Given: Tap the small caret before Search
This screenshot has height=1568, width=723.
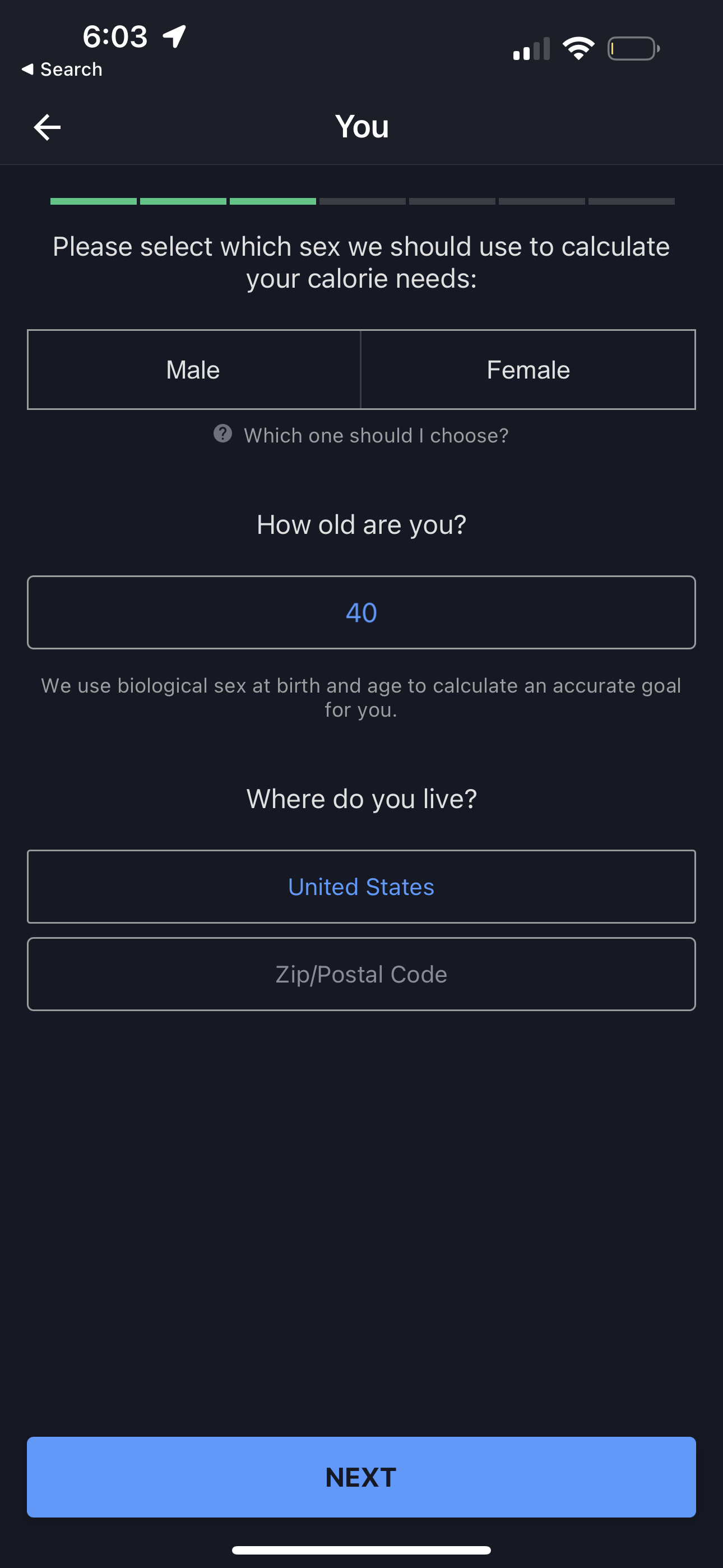Looking at the screenshot, I should coord(27,70).
